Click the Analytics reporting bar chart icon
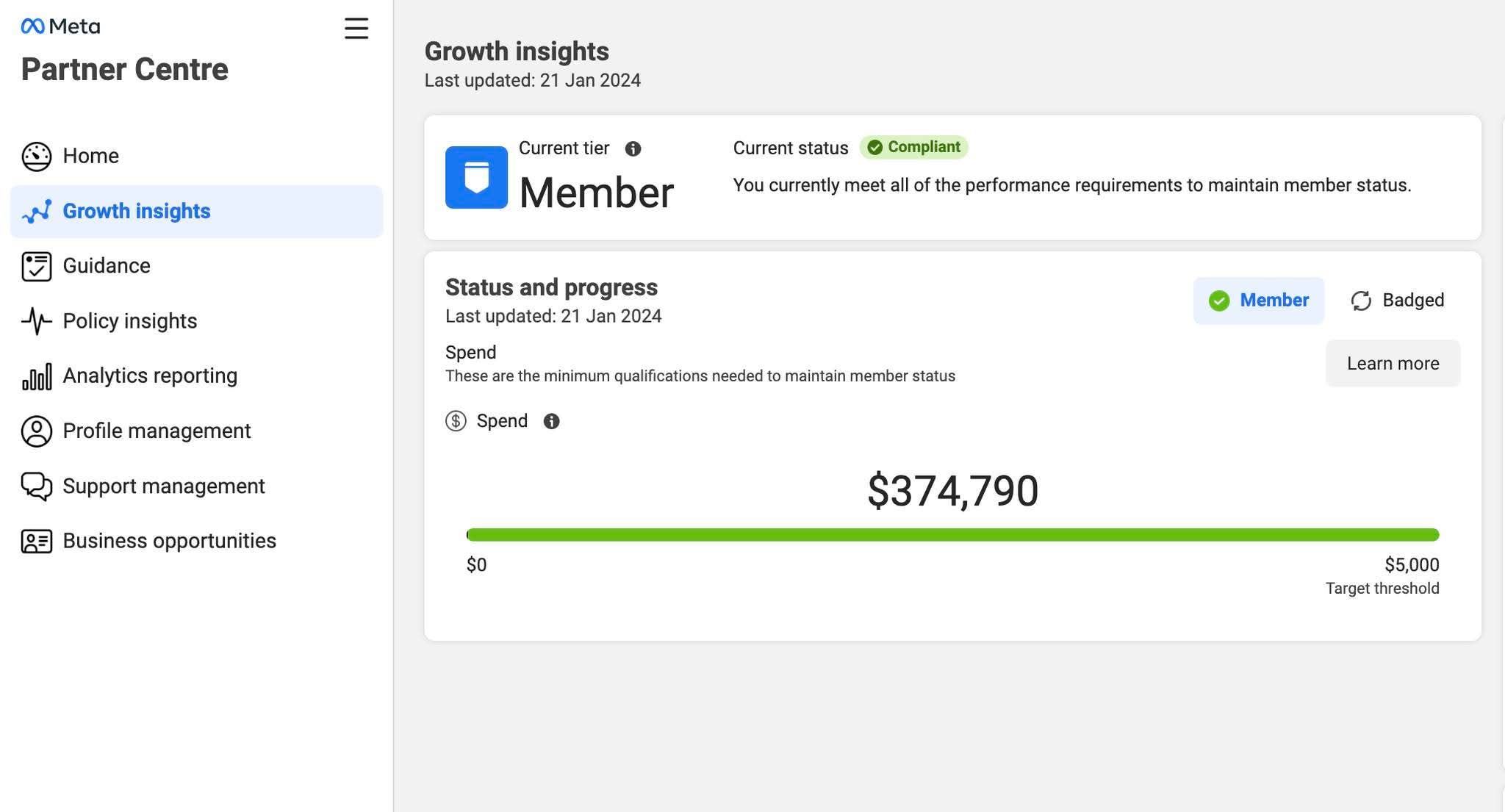The width and height of the screenshot is (1505, 812). 36,376
